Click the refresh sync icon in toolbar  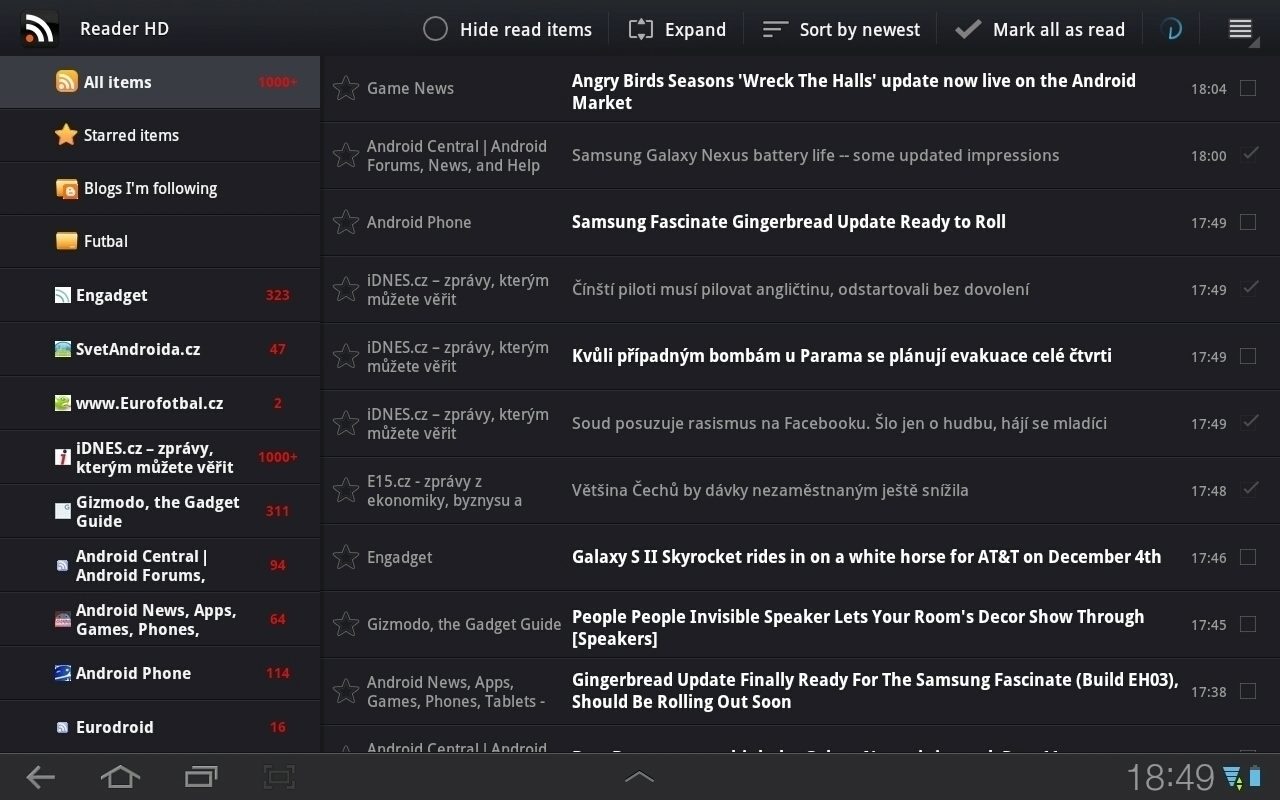point(1171,29)
